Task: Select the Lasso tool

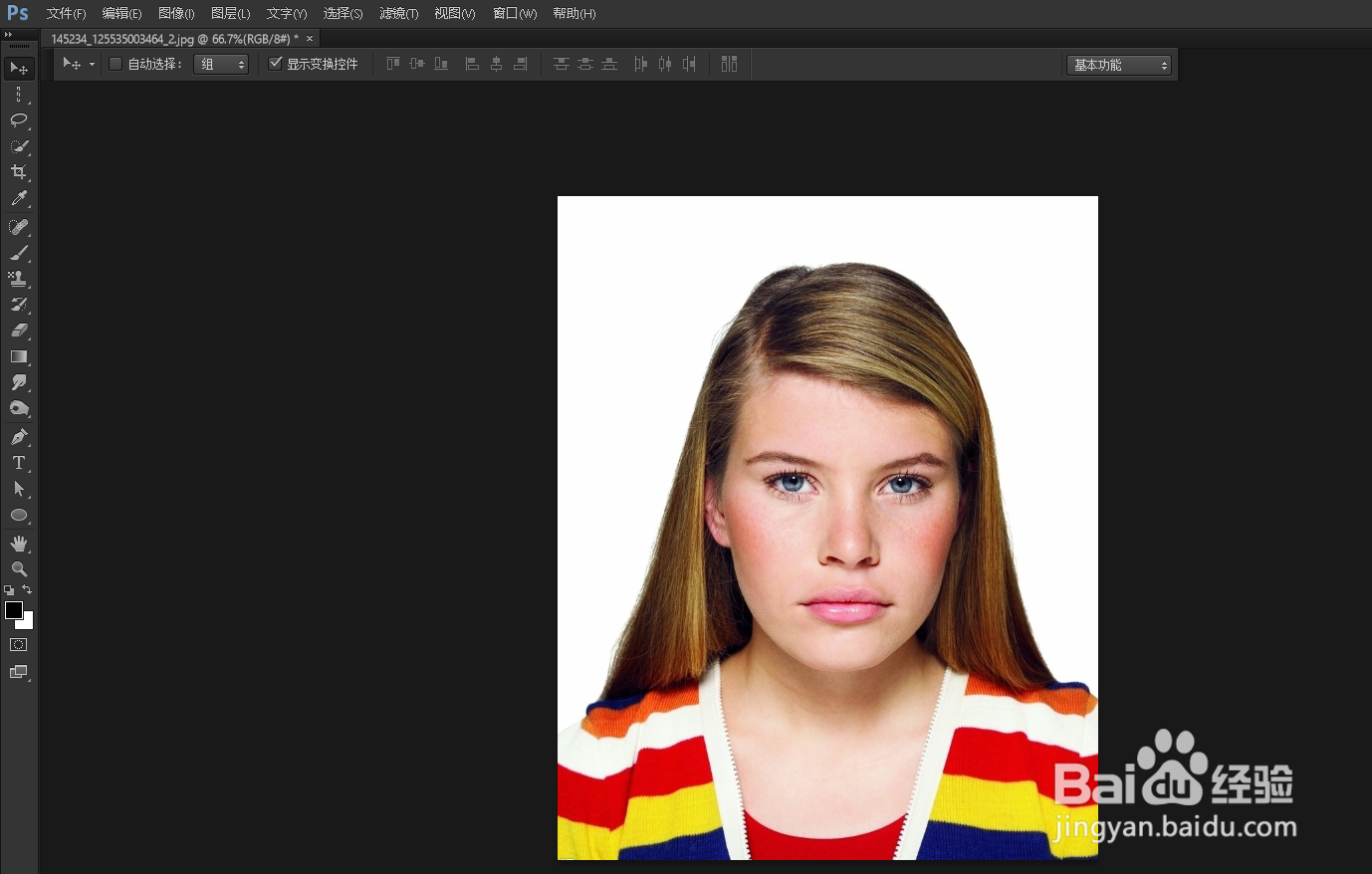Action: coord(19,120)
